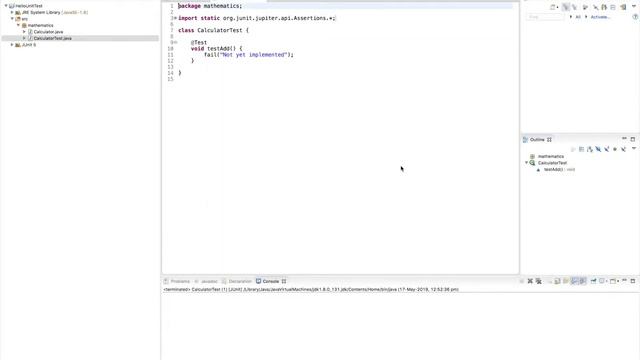Open the Outline view menu arrow
Image resolution: width=640 pixels, height=360 pixels.
(x=634, y=149)
